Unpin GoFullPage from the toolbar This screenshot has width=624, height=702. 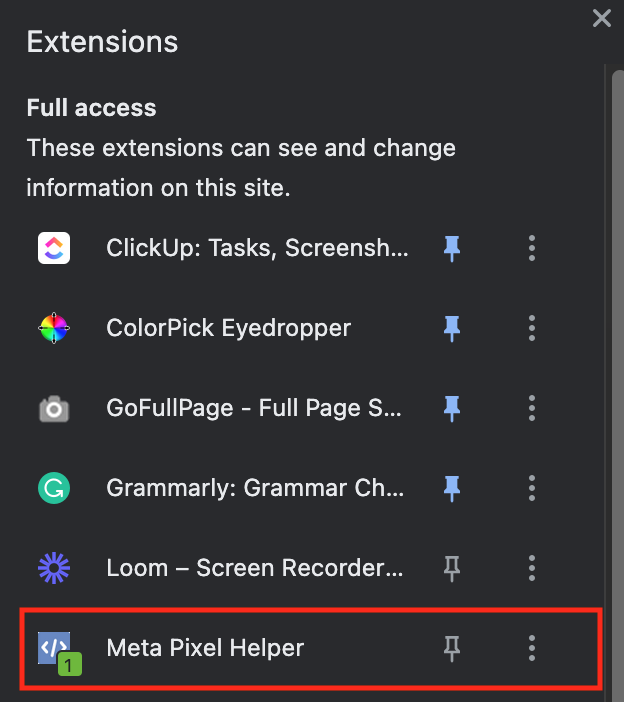pos(452,408)
